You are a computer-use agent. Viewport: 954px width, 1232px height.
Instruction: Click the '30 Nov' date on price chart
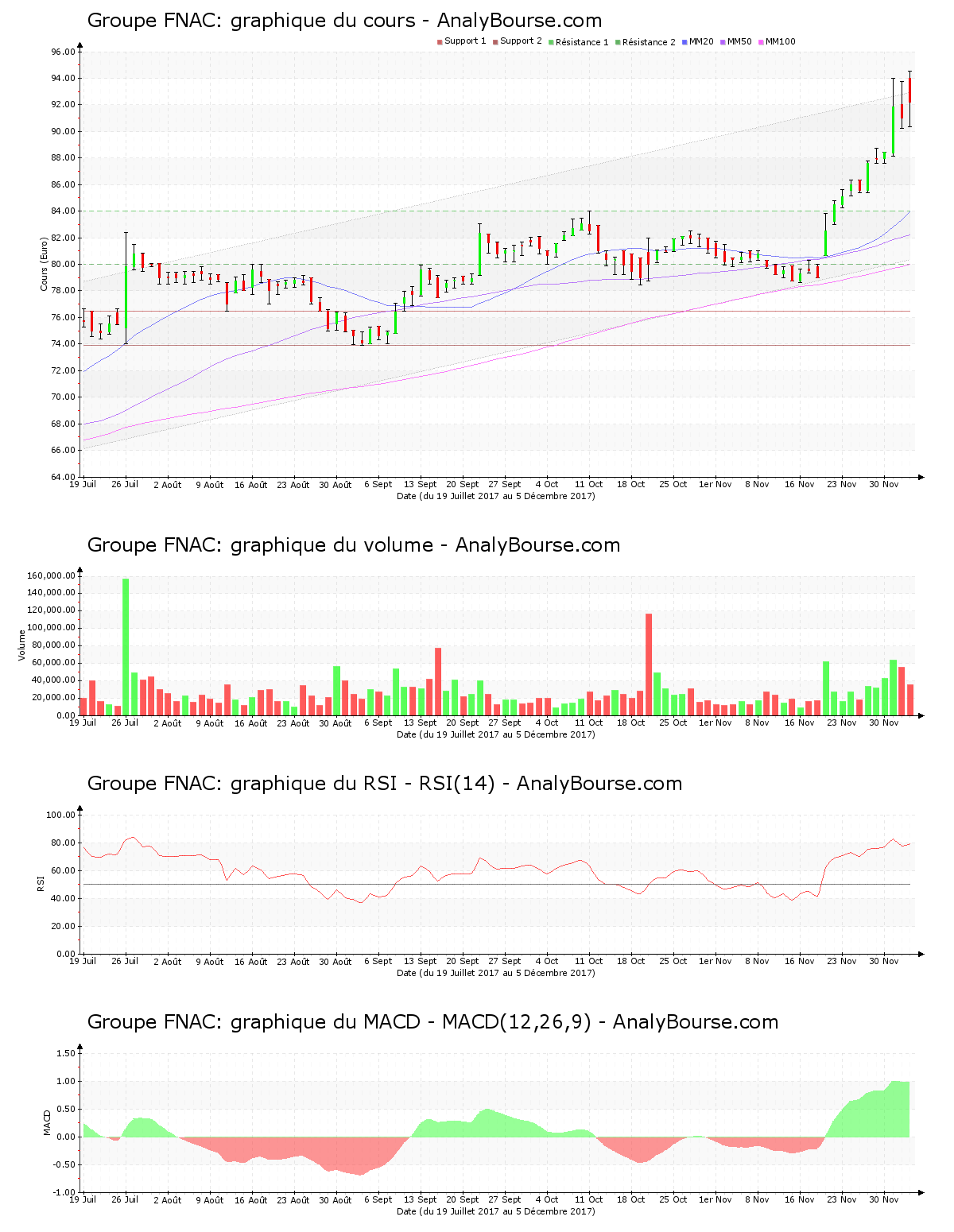point(884,484)
